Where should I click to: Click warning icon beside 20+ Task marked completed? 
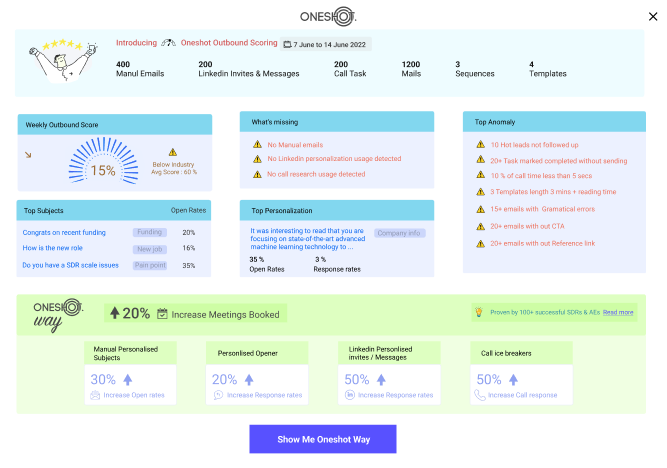(481, 160)
